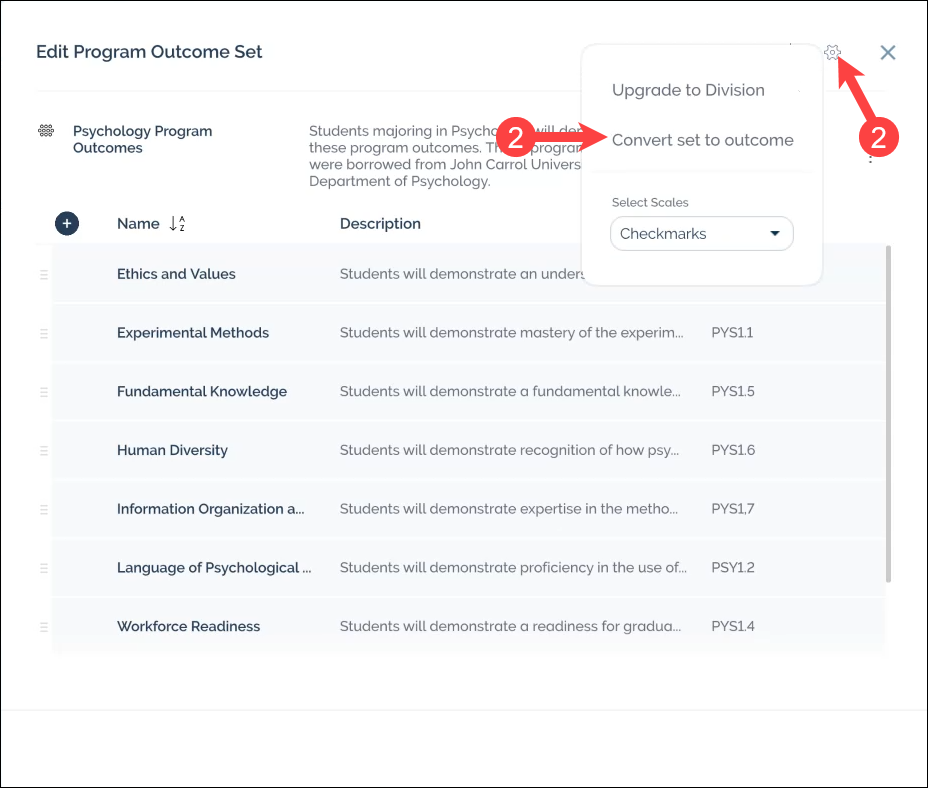Click the Name column header
Image resolution: width=928 pixels, height=788 pixels.
[138, 224]
